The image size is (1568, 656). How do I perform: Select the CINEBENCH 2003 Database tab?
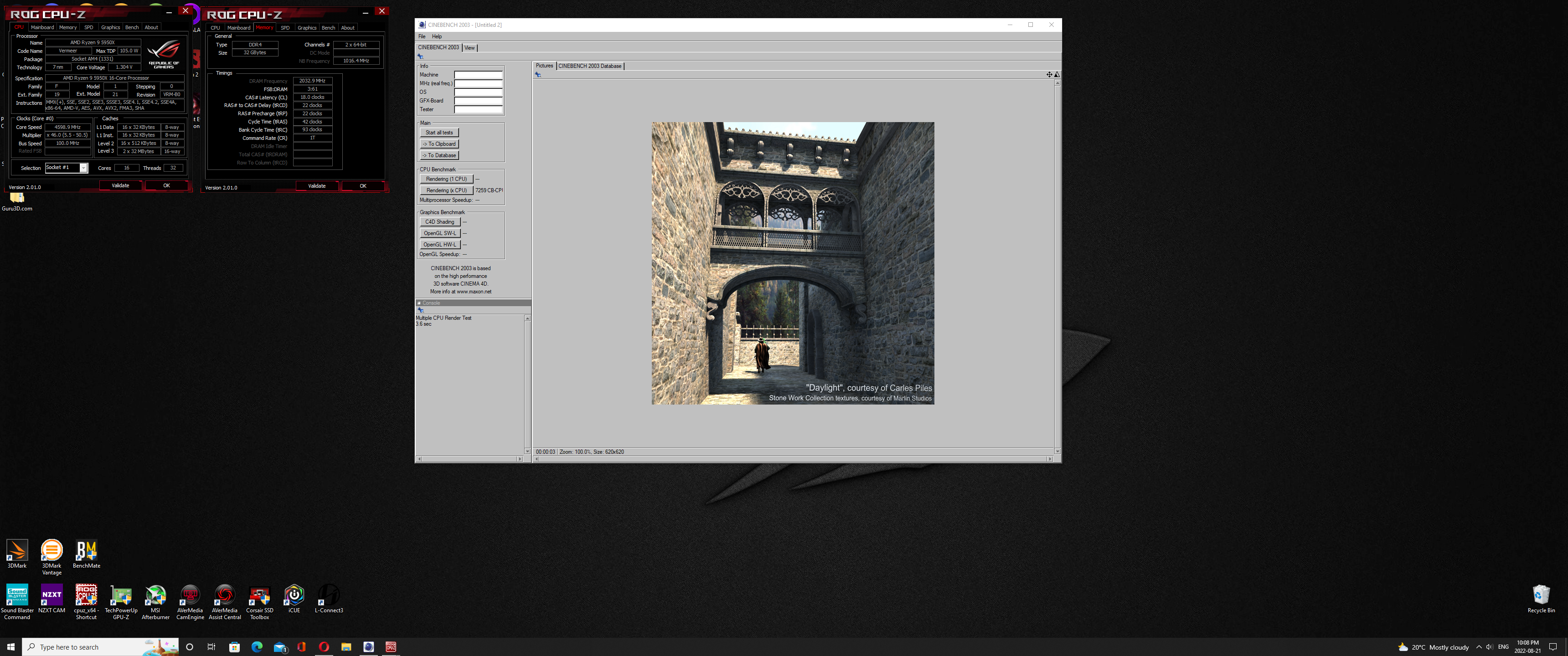click(590, 66)
